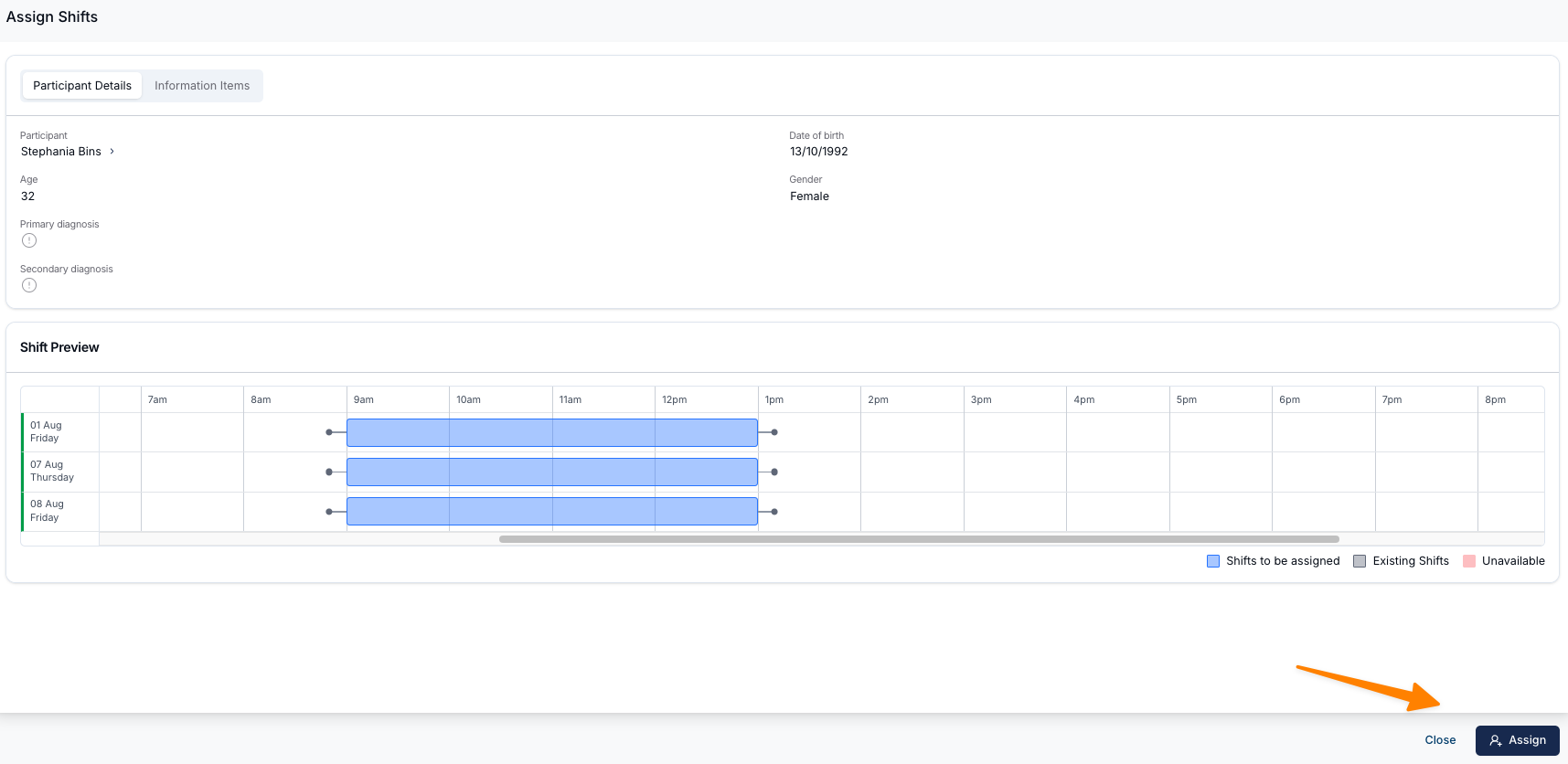
Task: Click the Primary diagnosis info icon
Action: pos(29,240)
